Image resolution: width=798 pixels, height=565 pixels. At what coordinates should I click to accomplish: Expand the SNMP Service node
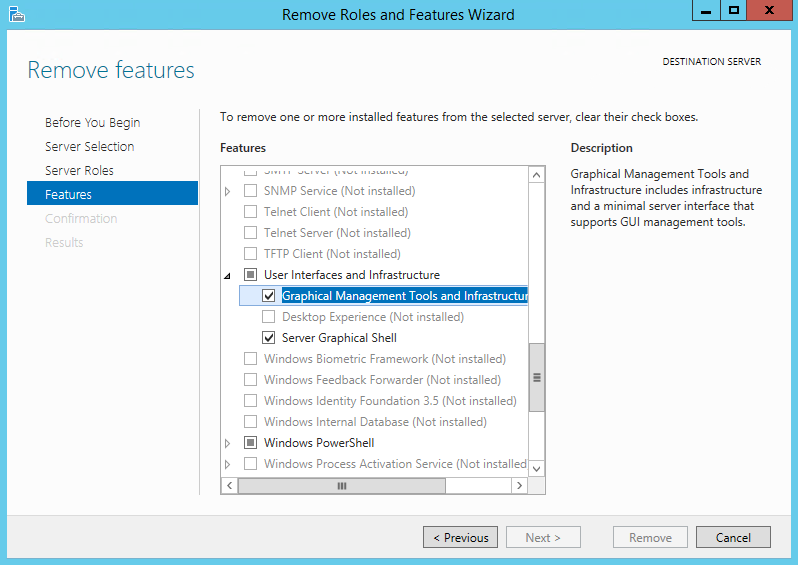227,191
